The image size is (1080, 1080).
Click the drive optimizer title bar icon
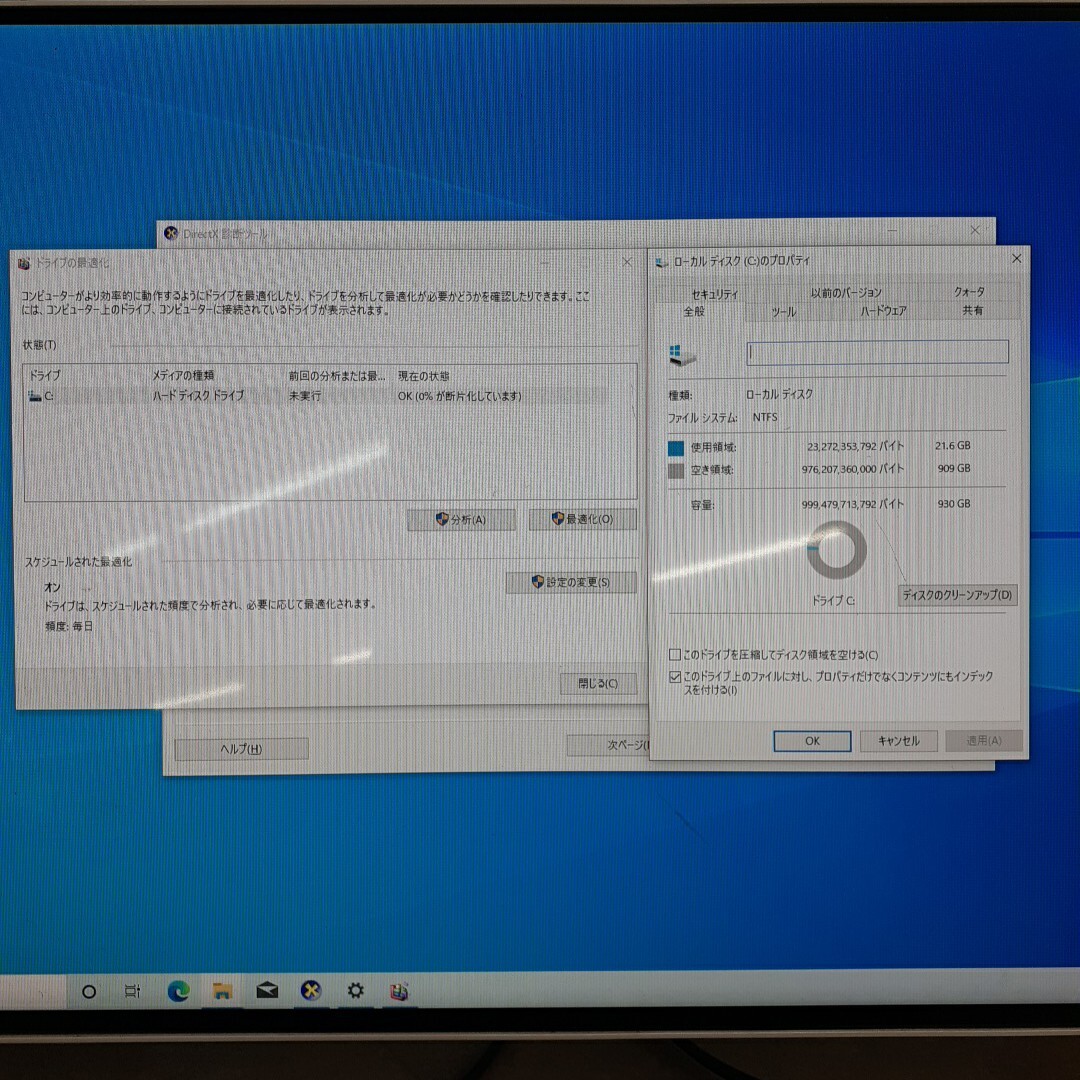point(24,263)
